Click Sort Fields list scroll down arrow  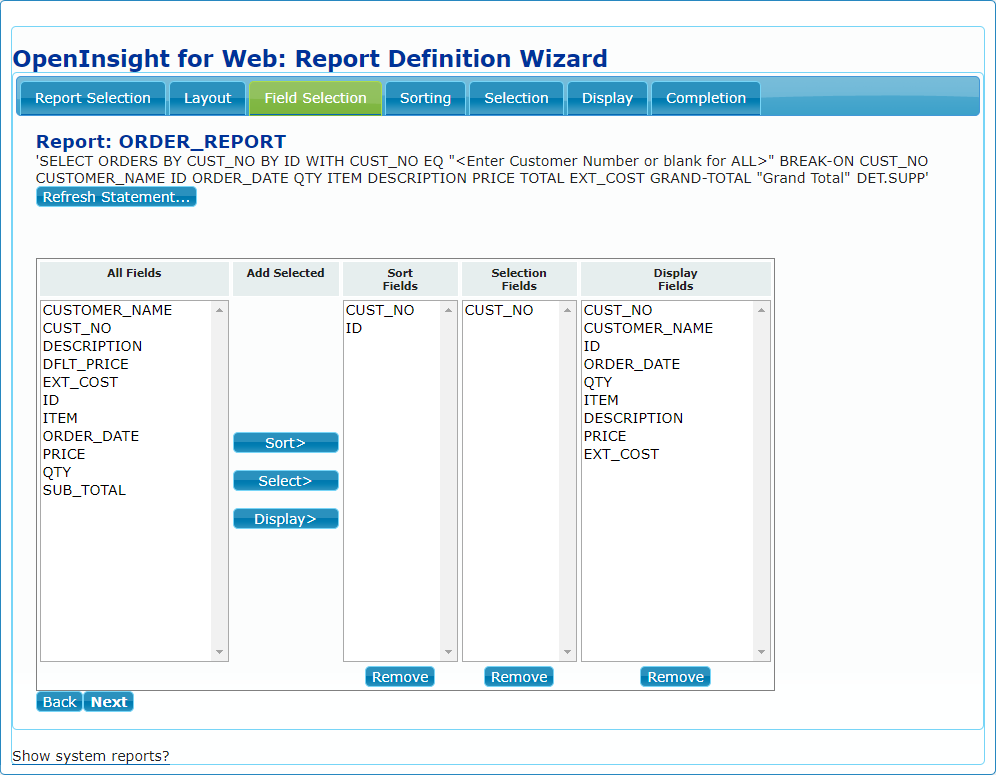click(x=448, y=652)
